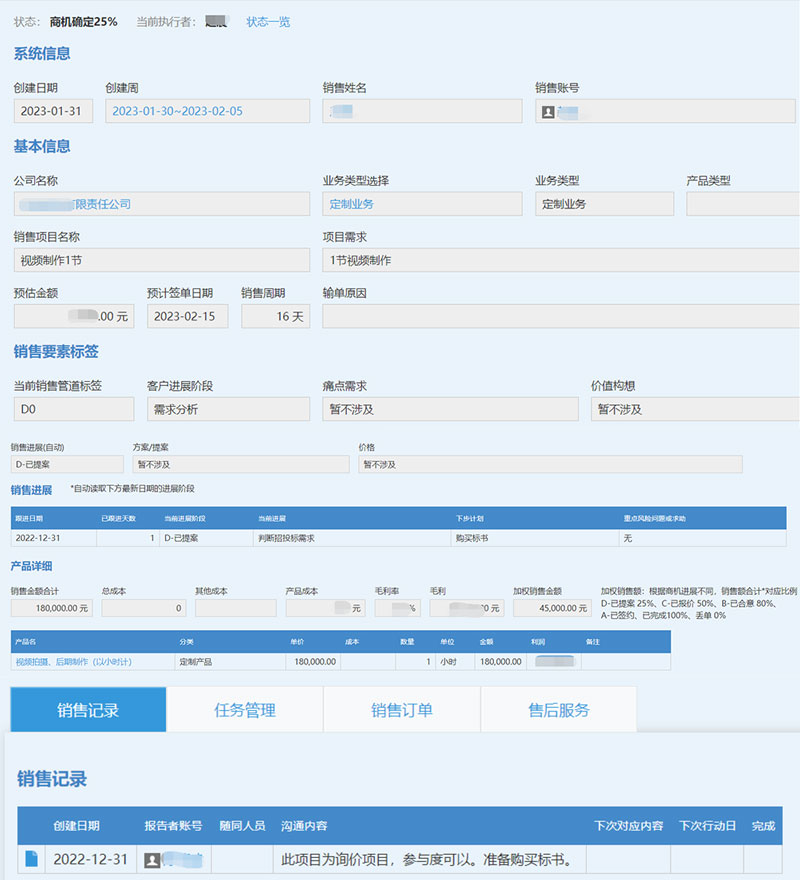Screen dimensions: 800x880
Task: Click the 沟通内容 cell in sales record
Action: [x=428, y=859]
